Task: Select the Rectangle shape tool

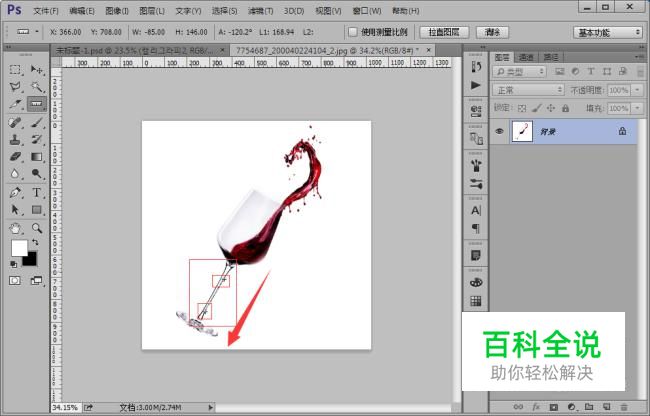Action: click(36, 210)
